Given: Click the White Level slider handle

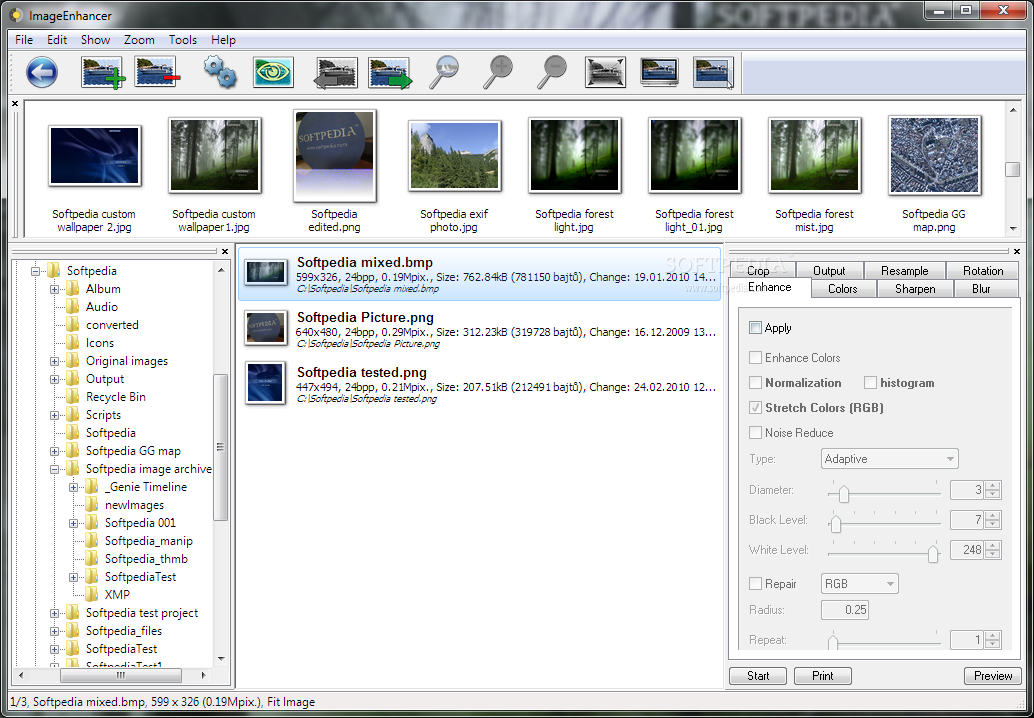Looking at the screenshot, I should pos(933,554).
